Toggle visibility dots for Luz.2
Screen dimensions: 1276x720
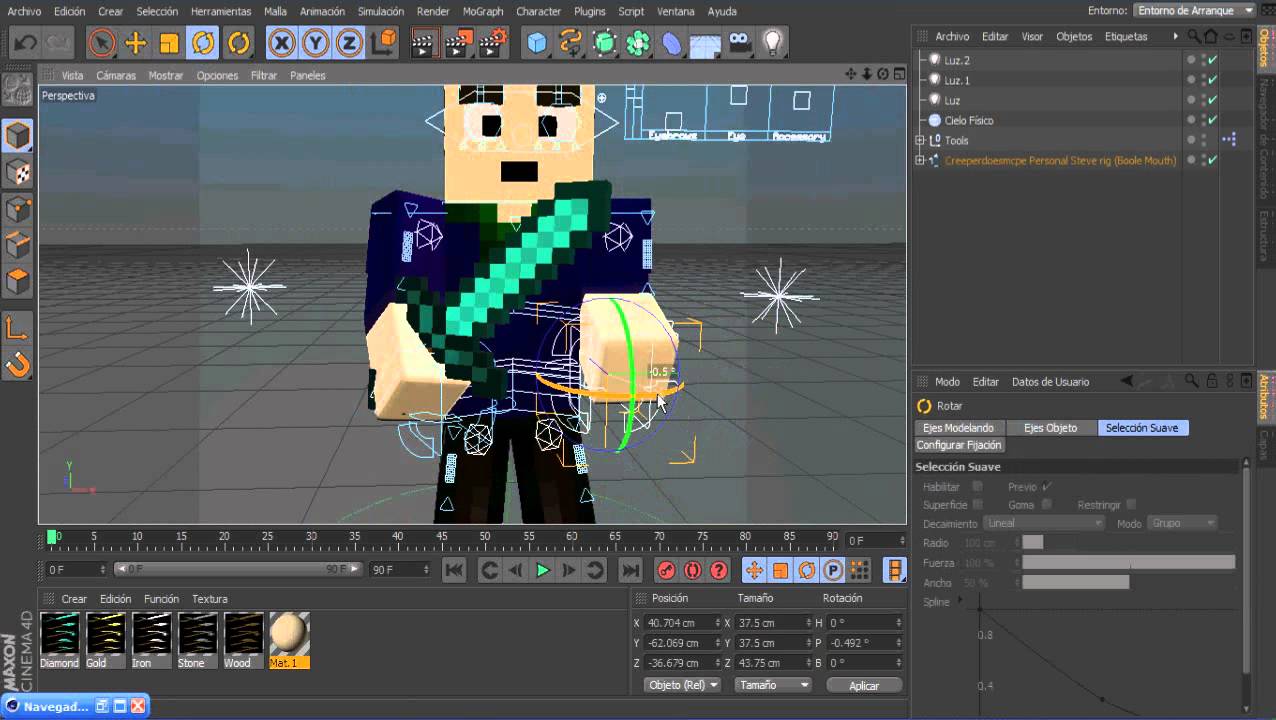coord(1203,60)
